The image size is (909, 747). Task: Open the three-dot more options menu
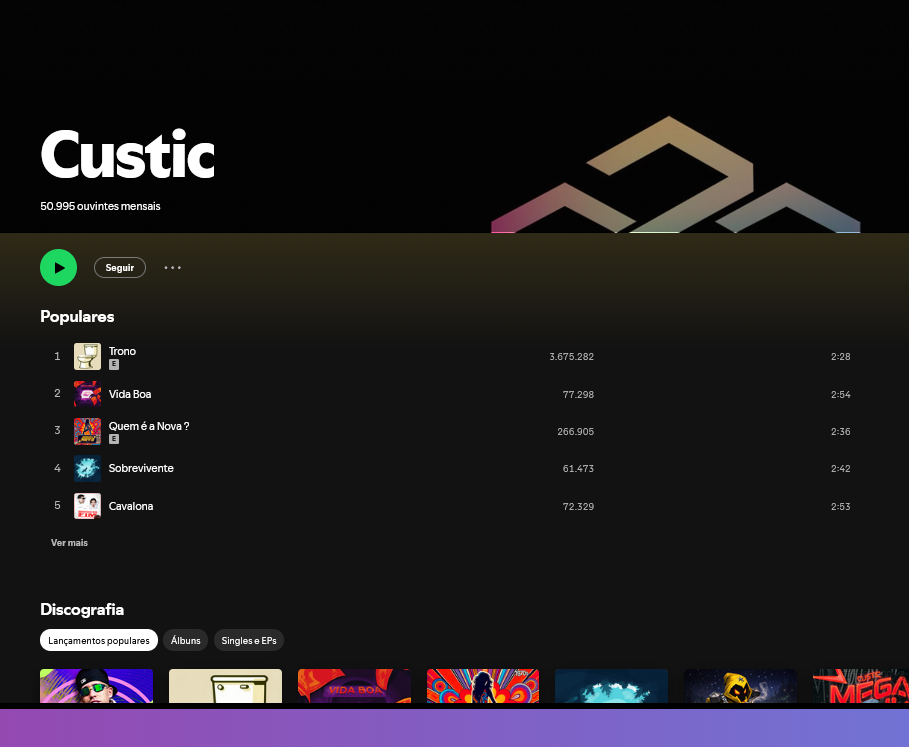coord(173,267)
